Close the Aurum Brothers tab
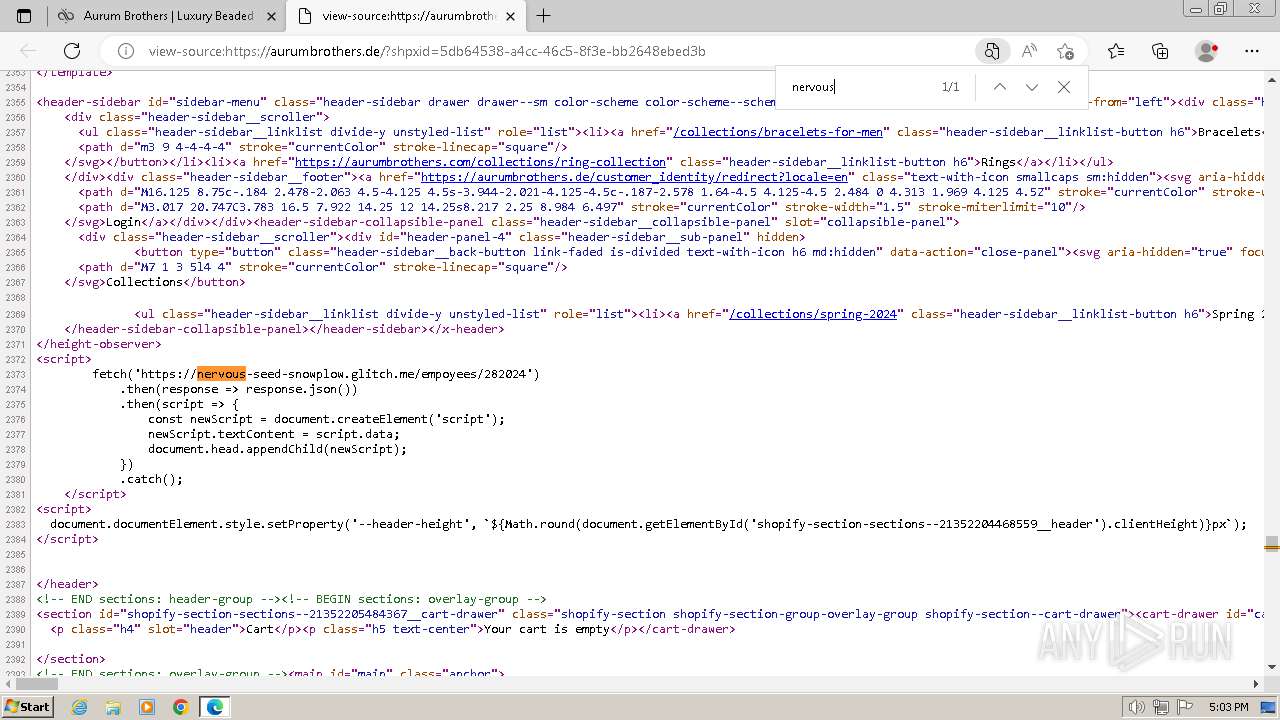The image size is (1280, 720). (273, 16)
